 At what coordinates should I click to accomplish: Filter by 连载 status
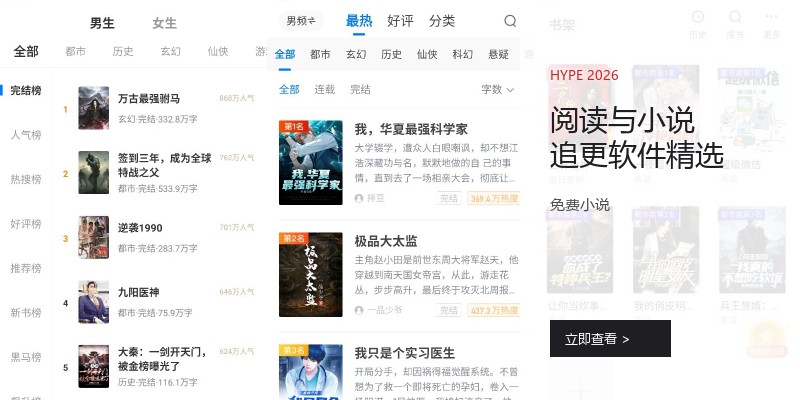coord(324,90)
